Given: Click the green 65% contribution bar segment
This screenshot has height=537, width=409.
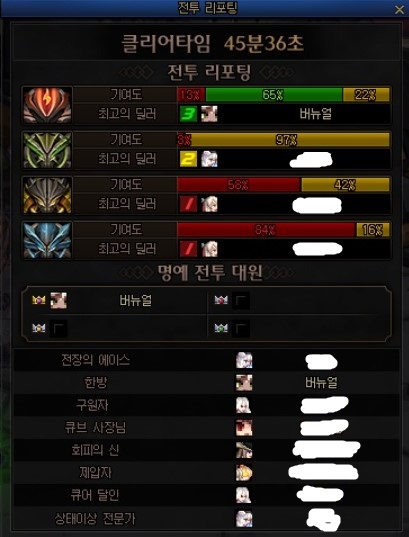Looking at the screenshot, I should 274,95.
